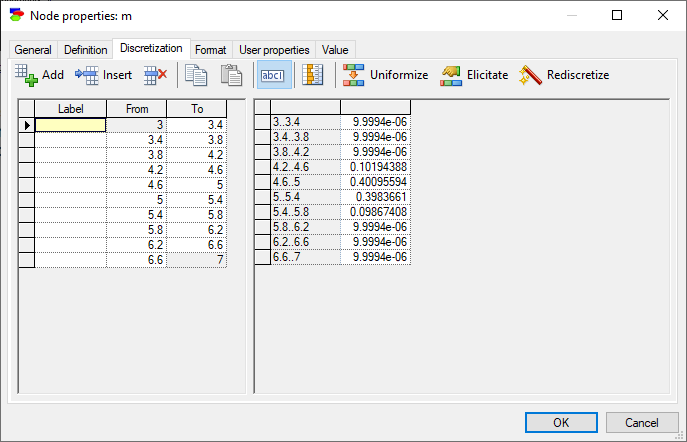Image resolution: width=687 pixels, height=442 pixels.
Task: Click the From cell showing 4.6
Action: coord(137,185)
